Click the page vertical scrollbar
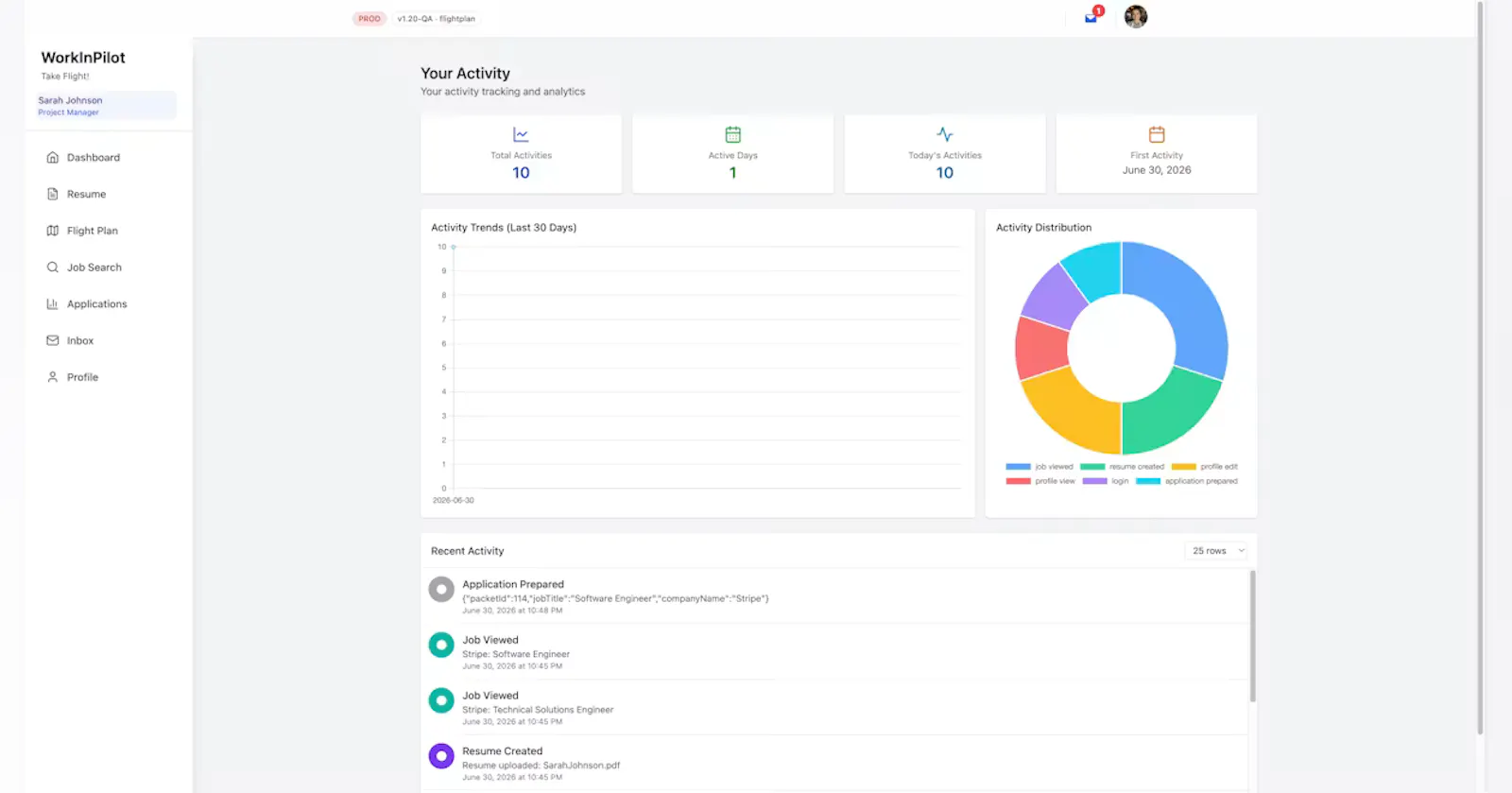Viewport: 1512px width, 793px height. [1480, 367]
